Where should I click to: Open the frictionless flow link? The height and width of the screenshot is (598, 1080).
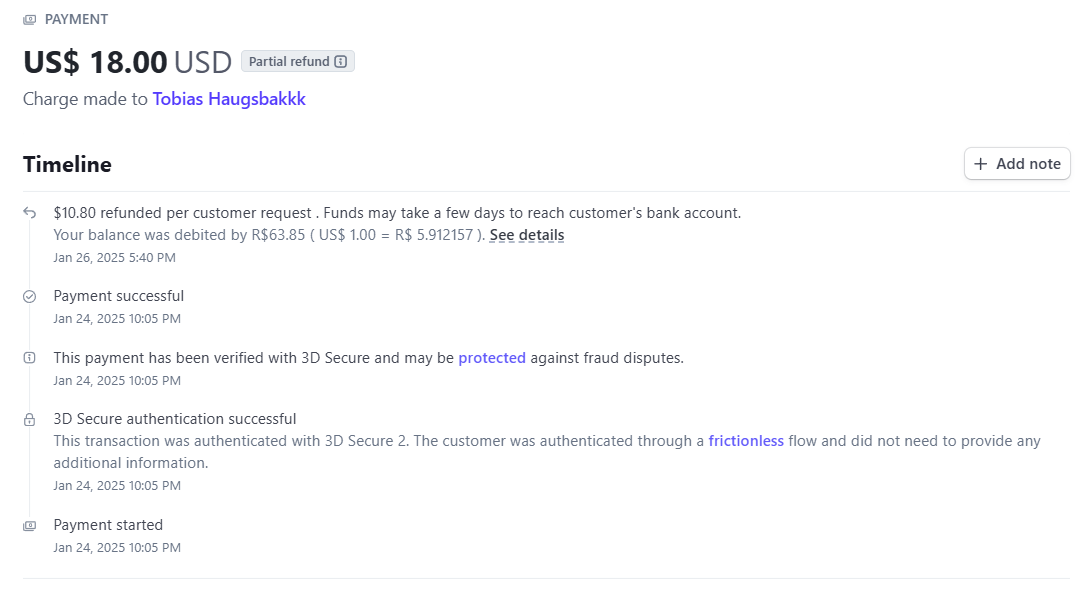click(x=746, y=441)
